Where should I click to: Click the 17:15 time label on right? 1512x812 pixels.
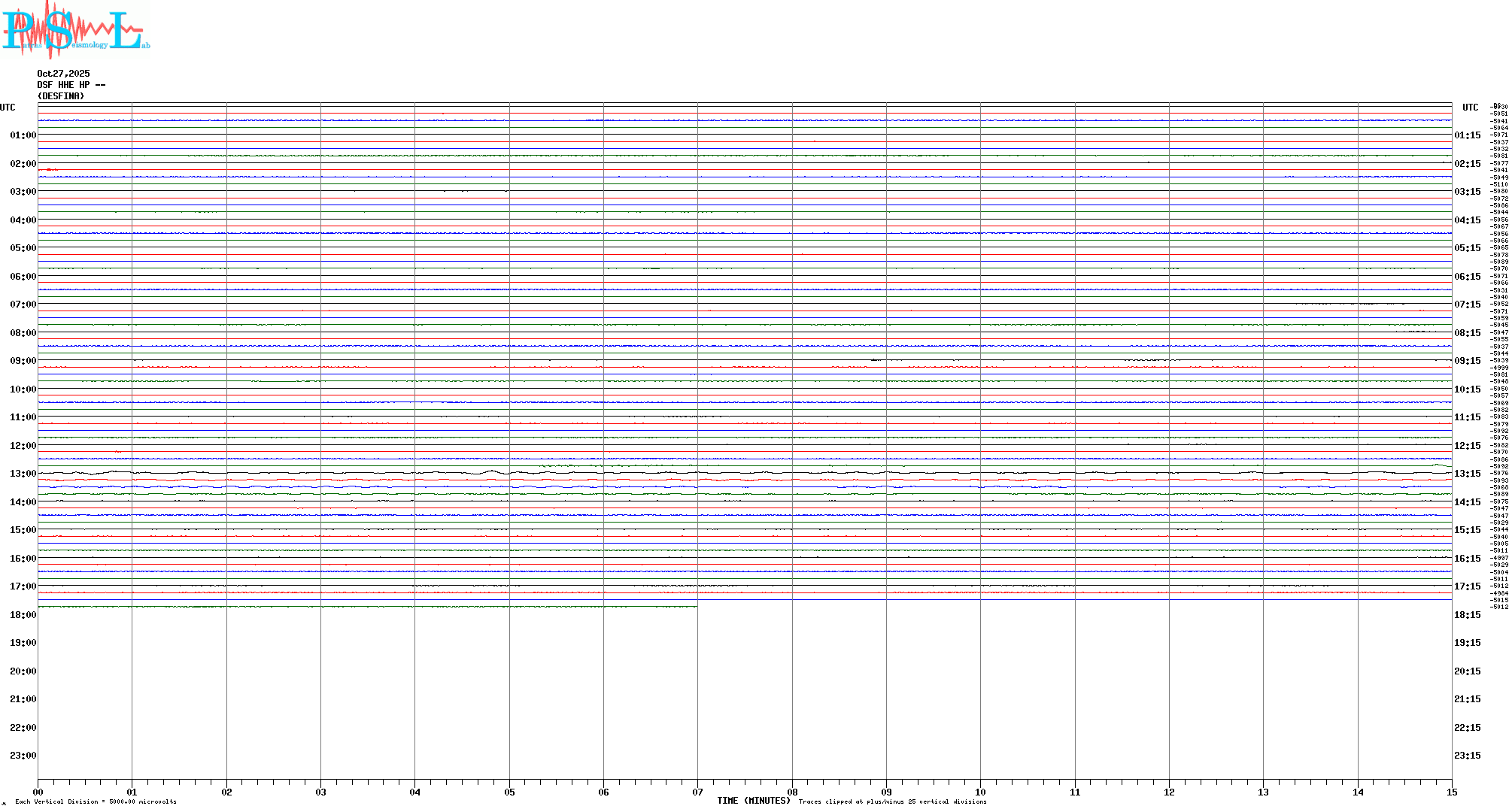[1467, 586]
